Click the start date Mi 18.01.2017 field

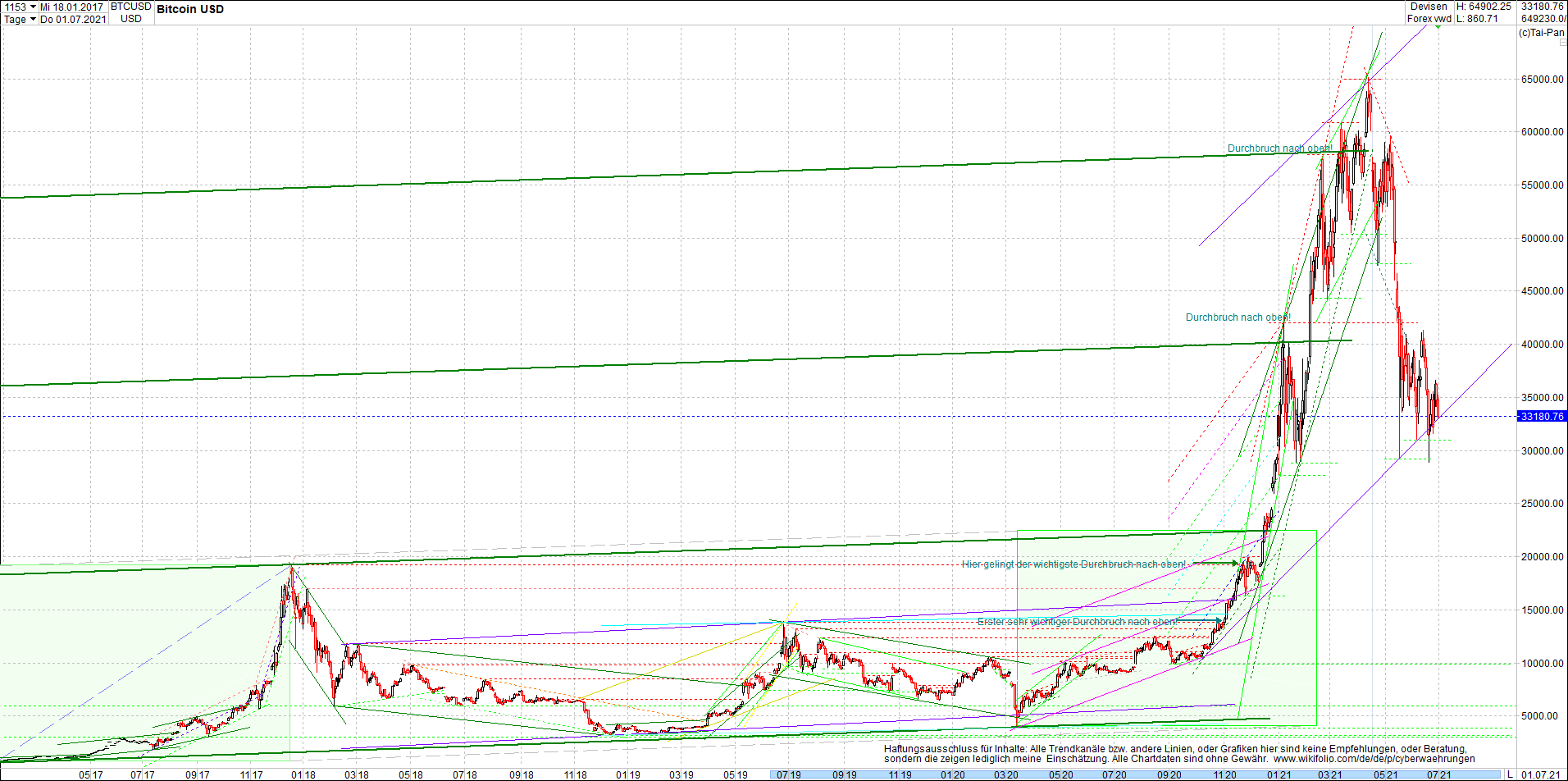pos(73,7)
